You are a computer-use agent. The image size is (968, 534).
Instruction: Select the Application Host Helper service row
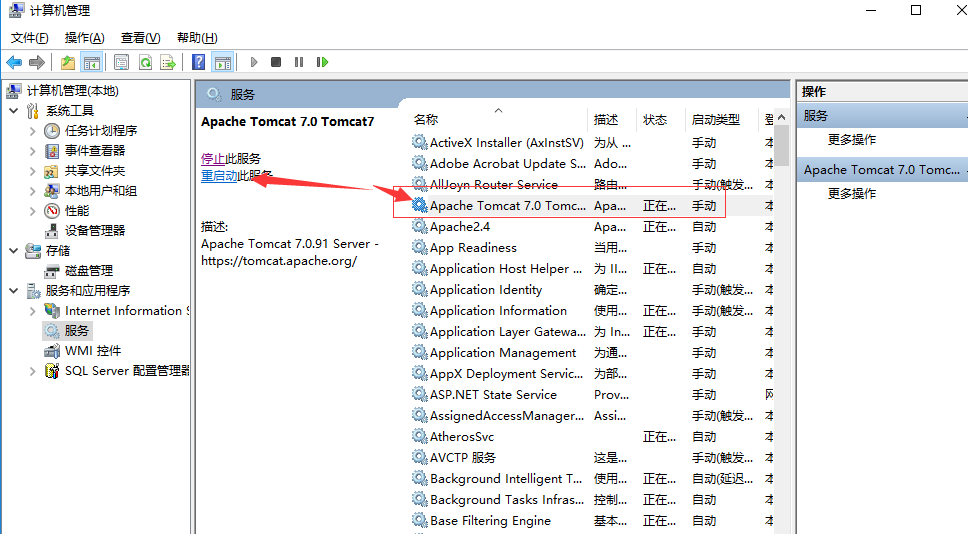(x=591, y=269)
